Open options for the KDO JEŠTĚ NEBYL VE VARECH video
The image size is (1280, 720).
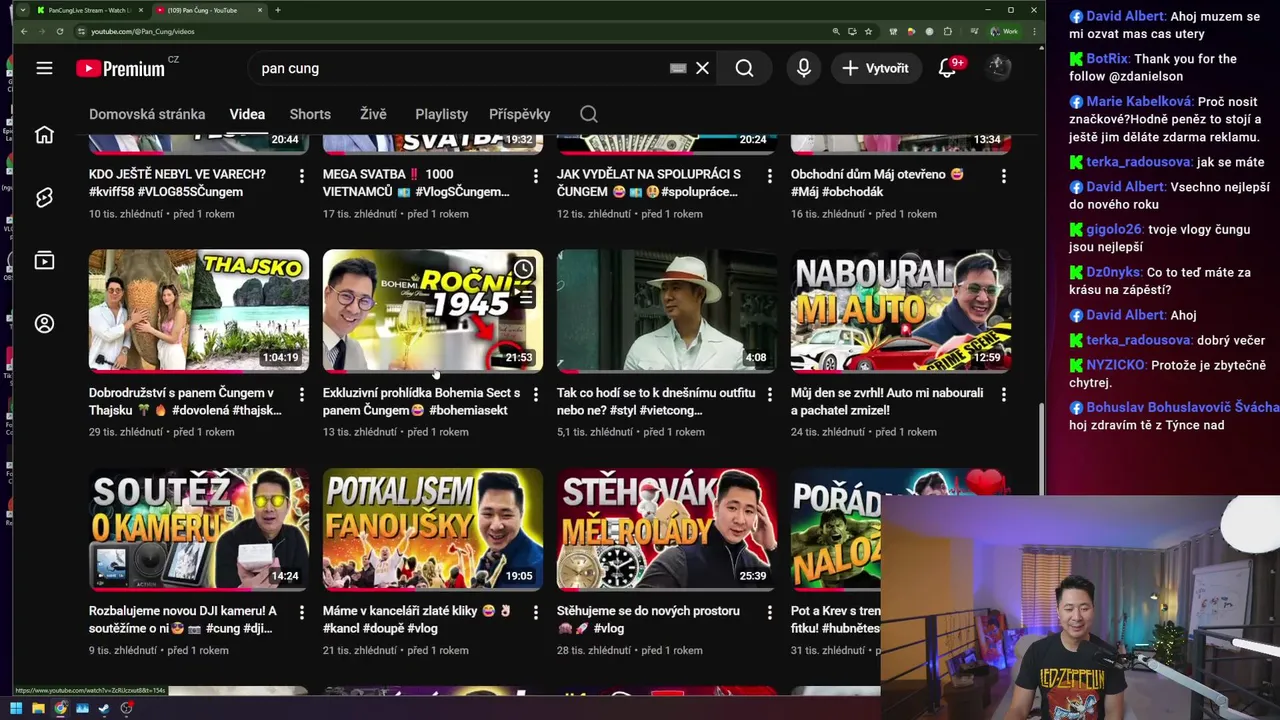click(301, 176)
